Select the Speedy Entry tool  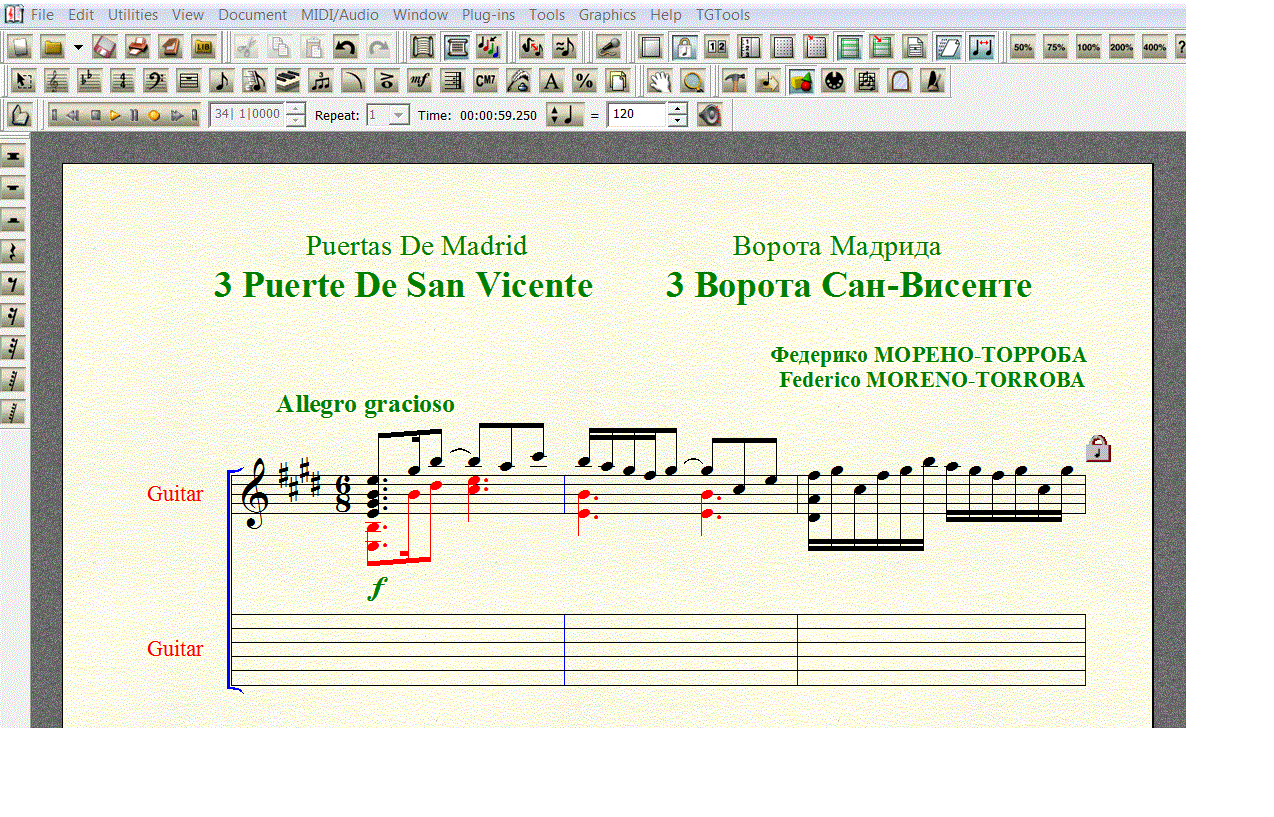click(x=254, y=80)
